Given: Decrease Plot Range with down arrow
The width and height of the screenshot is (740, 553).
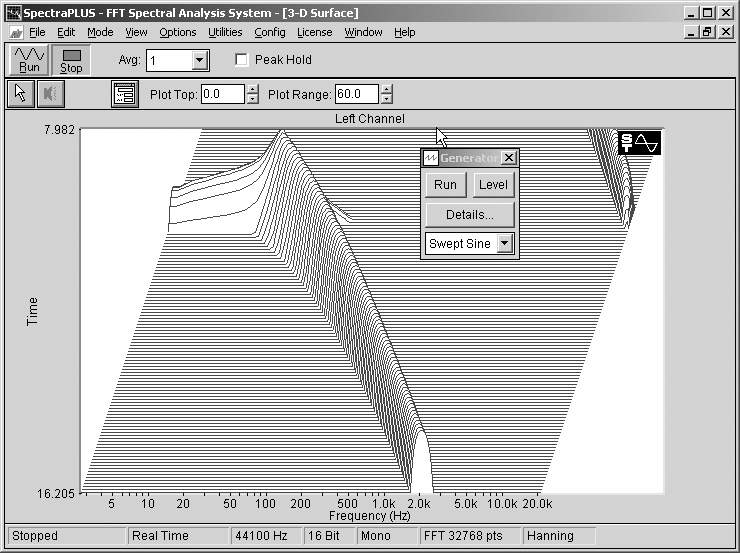Looking at the screenshot, I should point(386,99).
